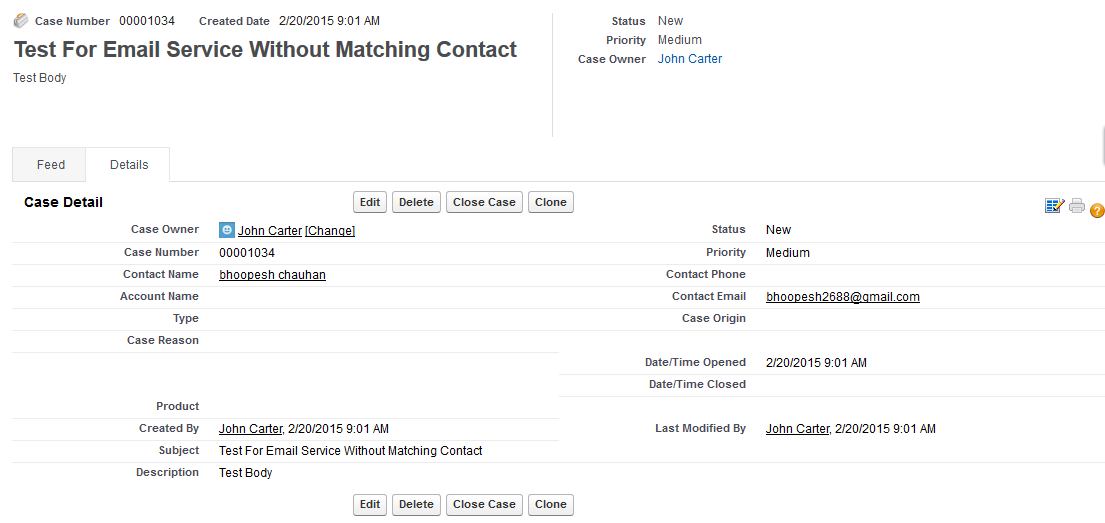
Task: Open John Carter link in Last Modified By
Action: (x=797, y=429)
